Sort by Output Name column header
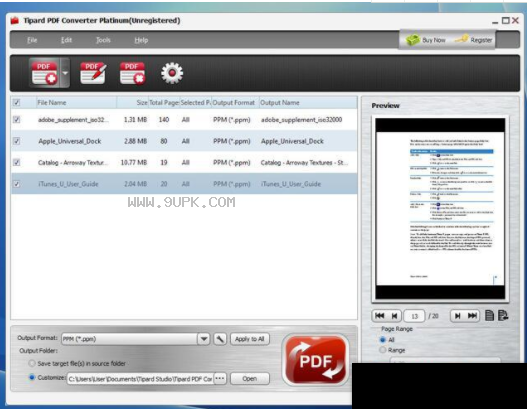 tap(308, 103)
